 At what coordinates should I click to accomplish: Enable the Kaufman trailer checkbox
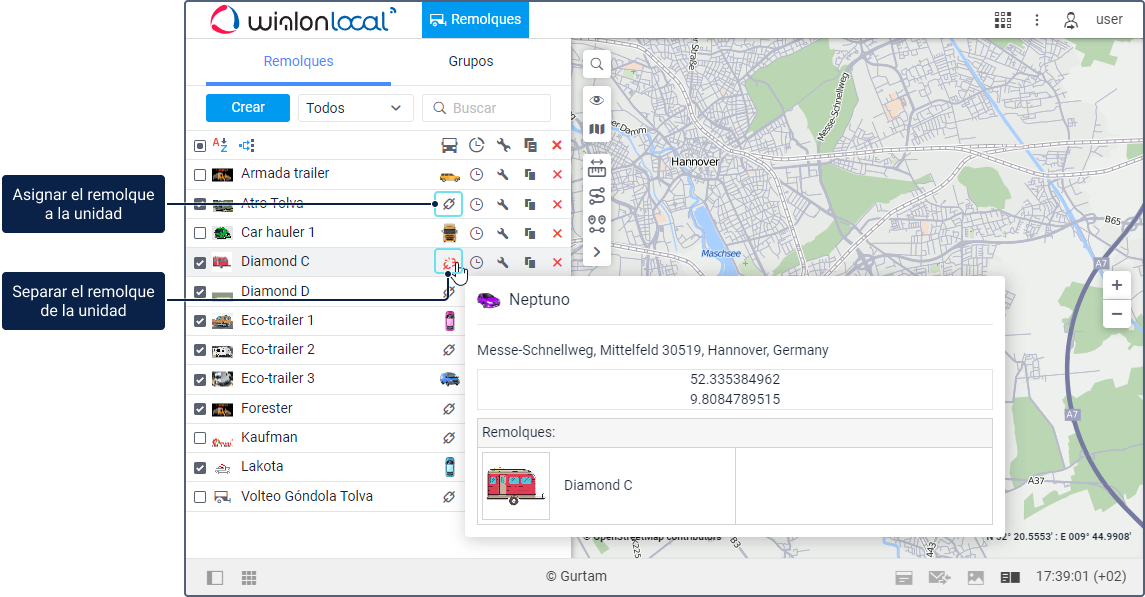pos(200,438)
